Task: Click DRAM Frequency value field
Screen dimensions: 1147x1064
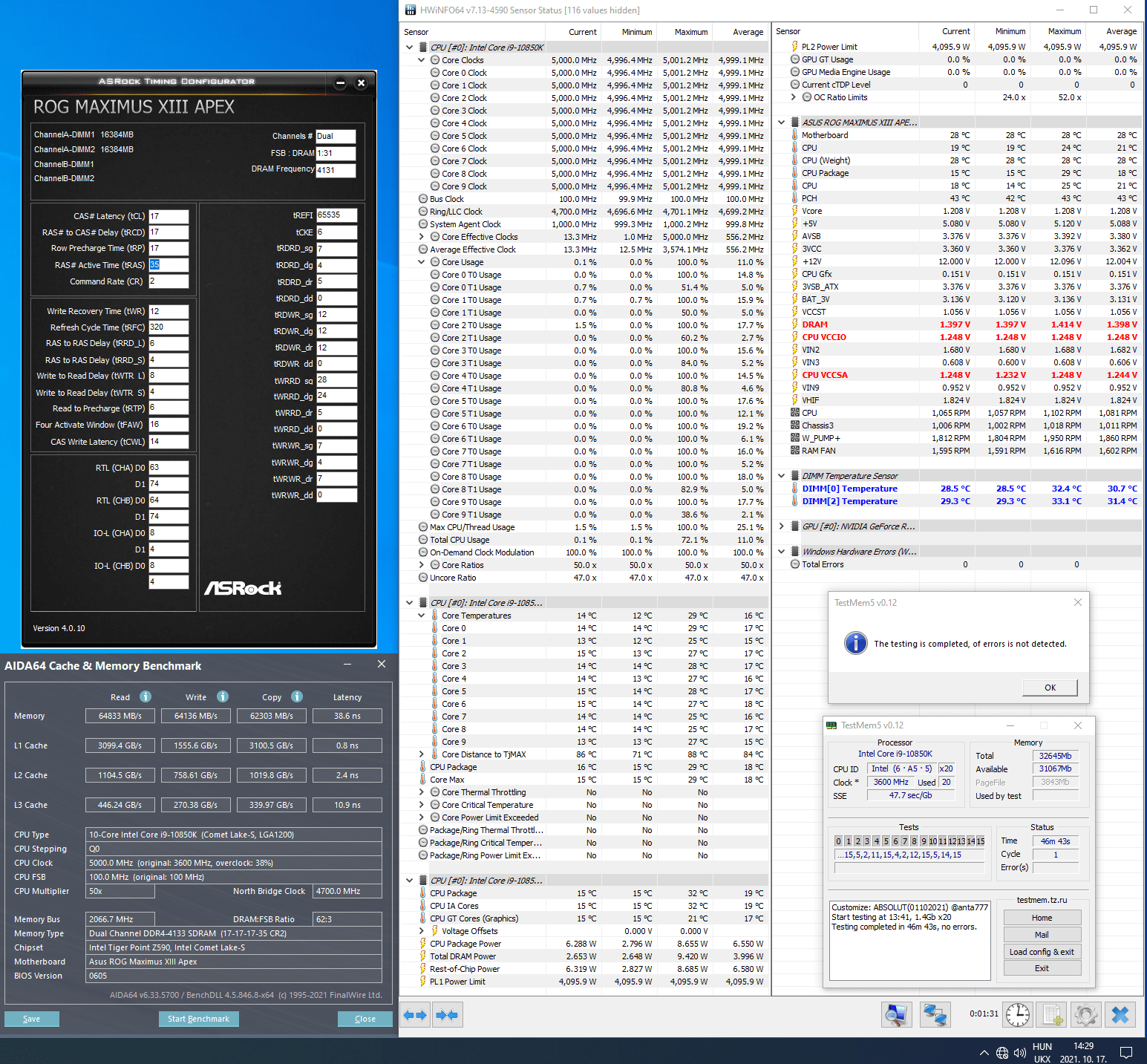Action: pyautogui.click(x=336, y=170)
